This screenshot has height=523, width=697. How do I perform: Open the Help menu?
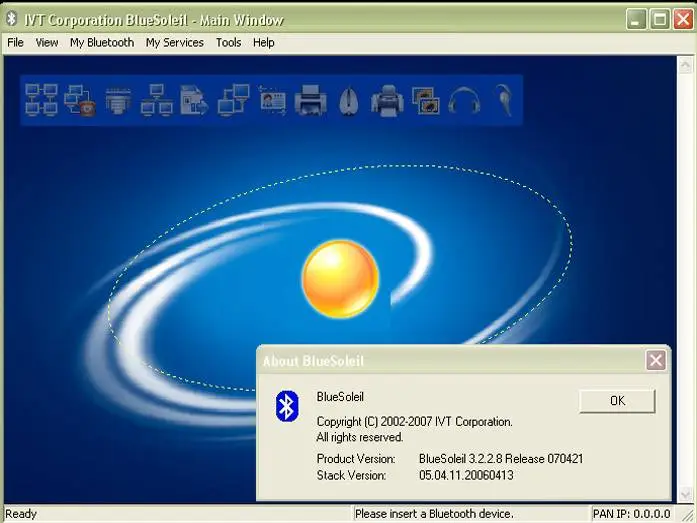click(264, 43)
